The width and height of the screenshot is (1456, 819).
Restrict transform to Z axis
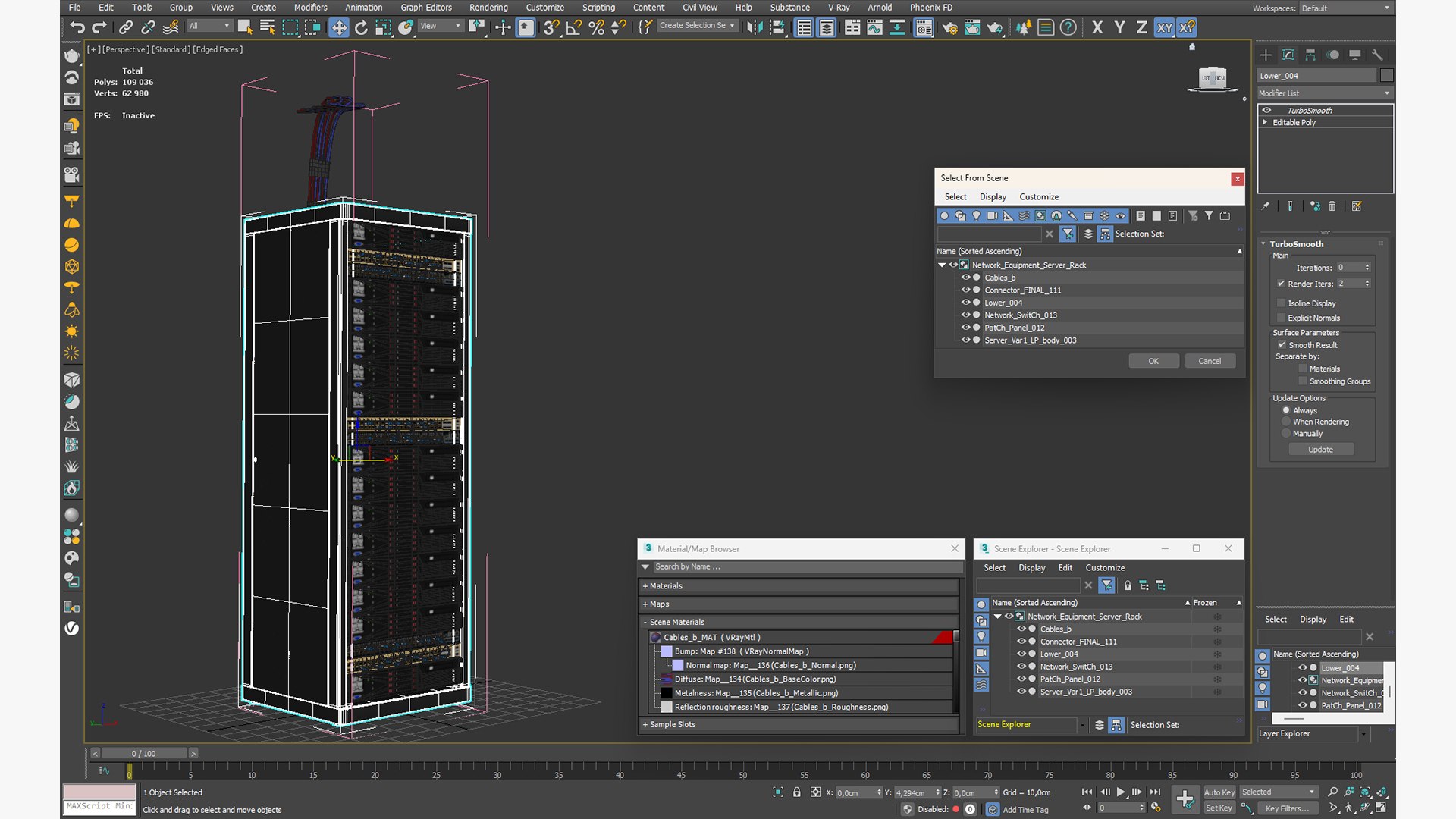click(1141, 27)
